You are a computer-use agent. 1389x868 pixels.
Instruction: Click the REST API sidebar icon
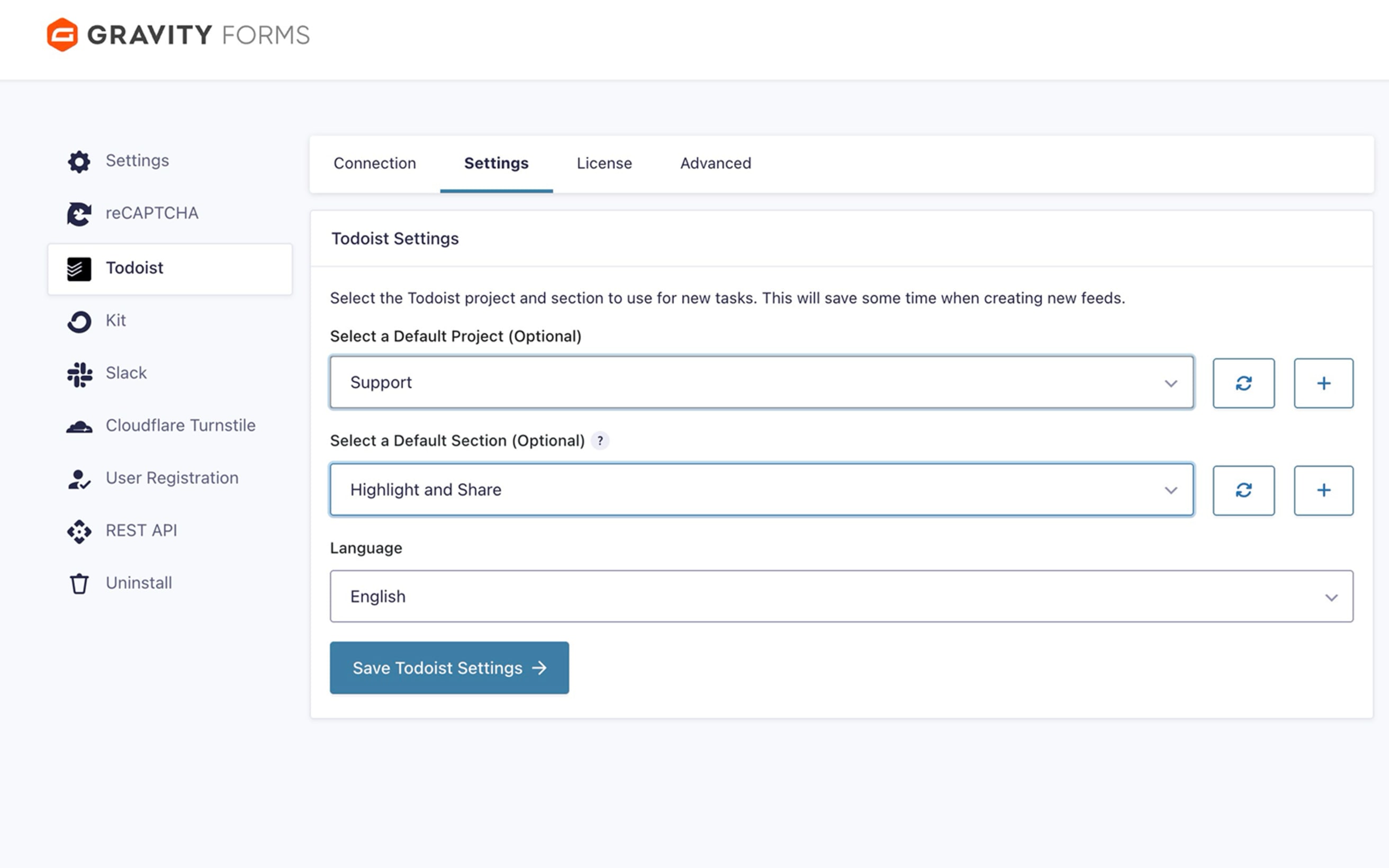tap(79, 531)
